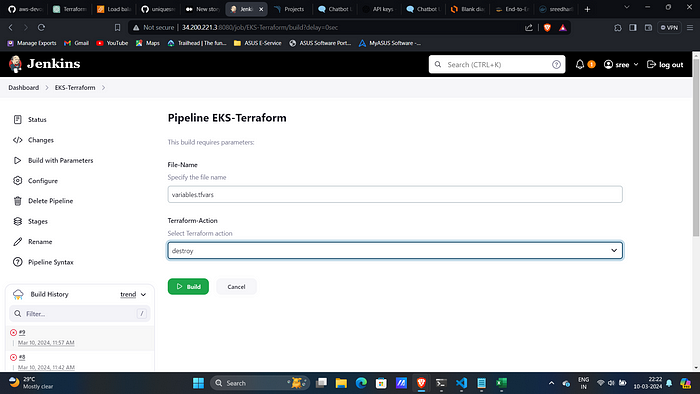Open Microsoft Edge from the taskbar
The width and height of the screenshot is (700, 394).
[361, 383]
